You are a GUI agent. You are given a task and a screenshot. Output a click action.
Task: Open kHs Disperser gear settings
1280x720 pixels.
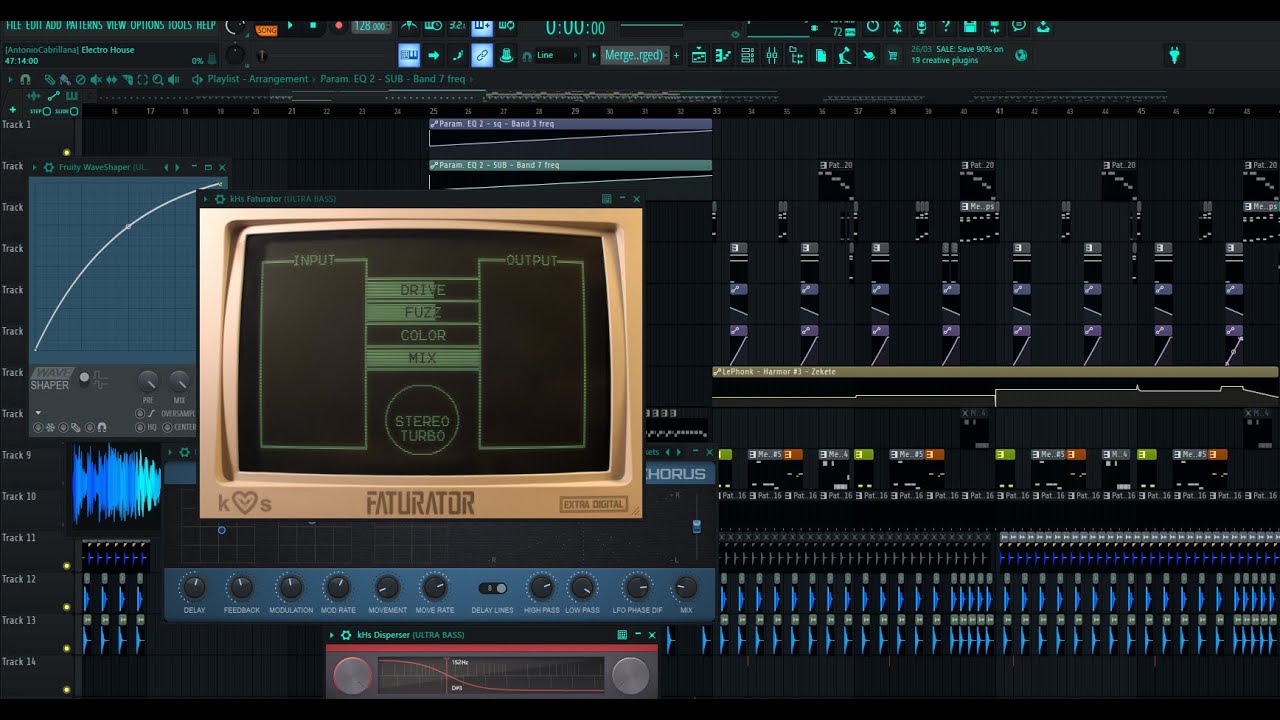tap(346, 635)
